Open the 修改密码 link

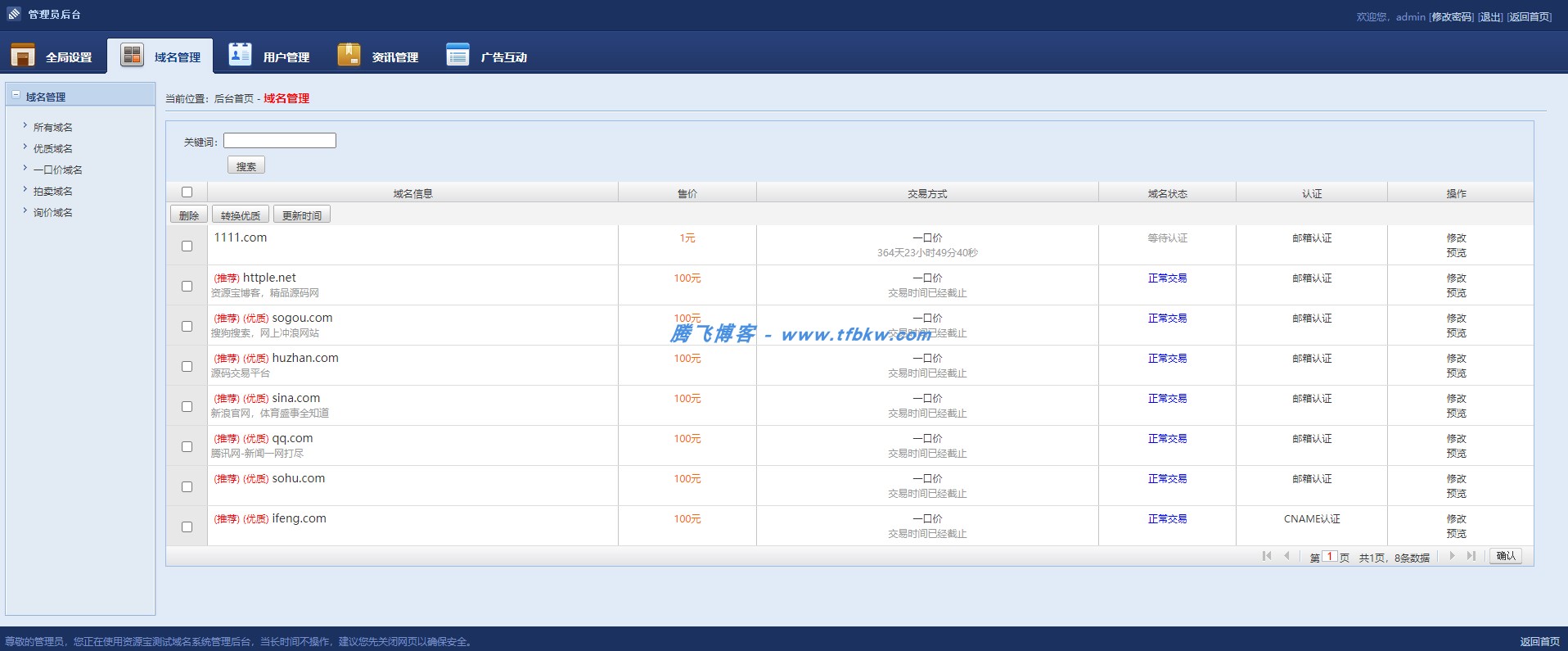(x=1451, y=16)
